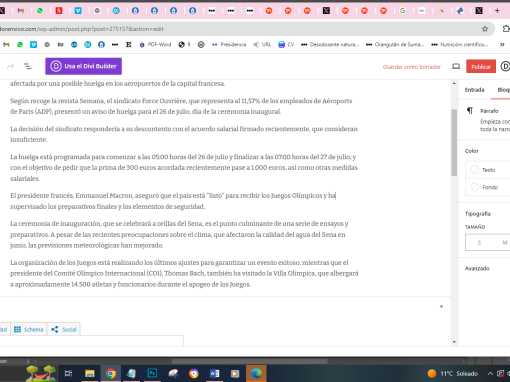The height and width of the screenshot is (382, 510).
Task: Collapse the meta box panel arrow
Action: click(x=441, y=306)
